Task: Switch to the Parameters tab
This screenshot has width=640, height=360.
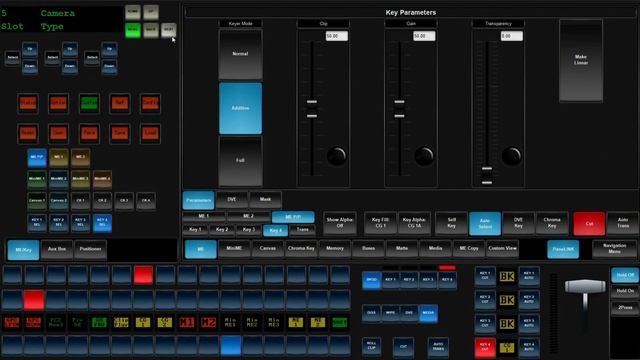Action: coord(198,200)
